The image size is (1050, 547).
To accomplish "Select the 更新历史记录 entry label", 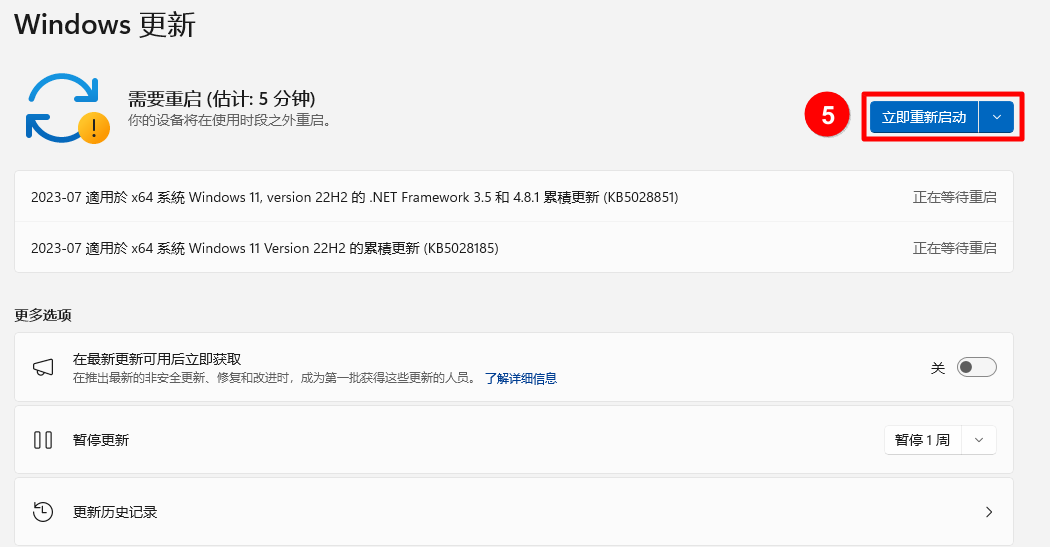I will pyautogui.click(x=115, y=512).
